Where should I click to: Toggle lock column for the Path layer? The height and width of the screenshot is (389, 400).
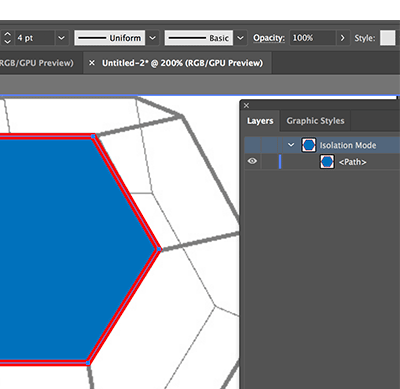[269, 162]
